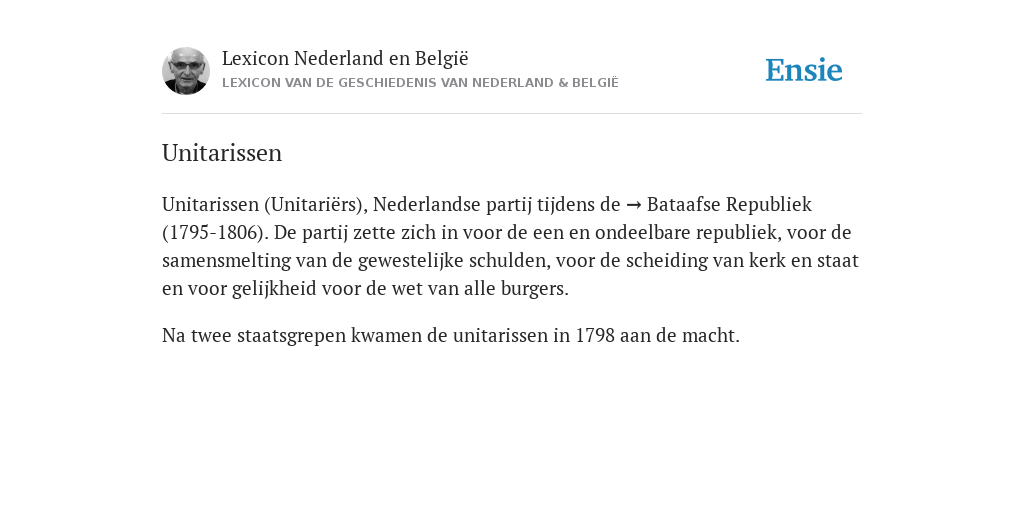
Task: Click the horizontal divider under the header
Action: (x=512, y=114)
